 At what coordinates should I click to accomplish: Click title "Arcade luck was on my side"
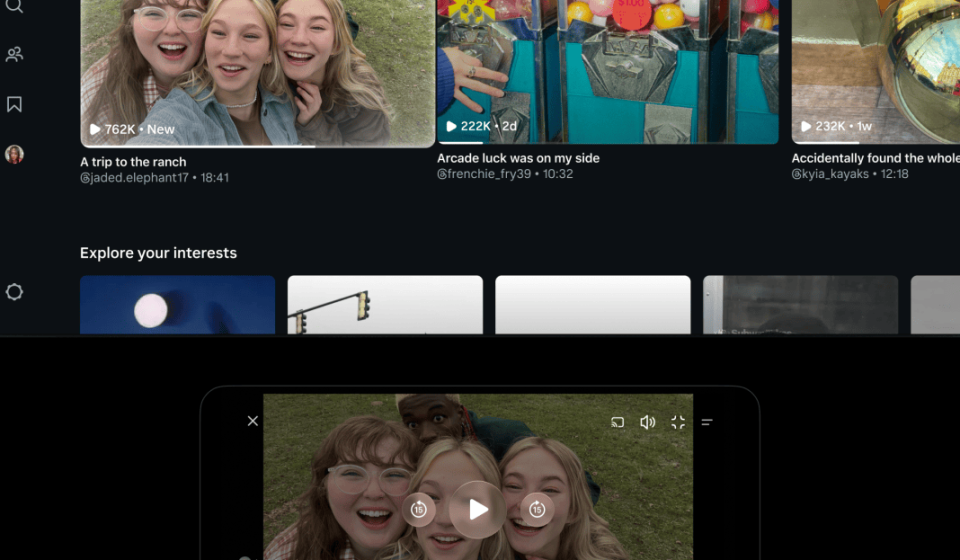(x=518, y=158)
